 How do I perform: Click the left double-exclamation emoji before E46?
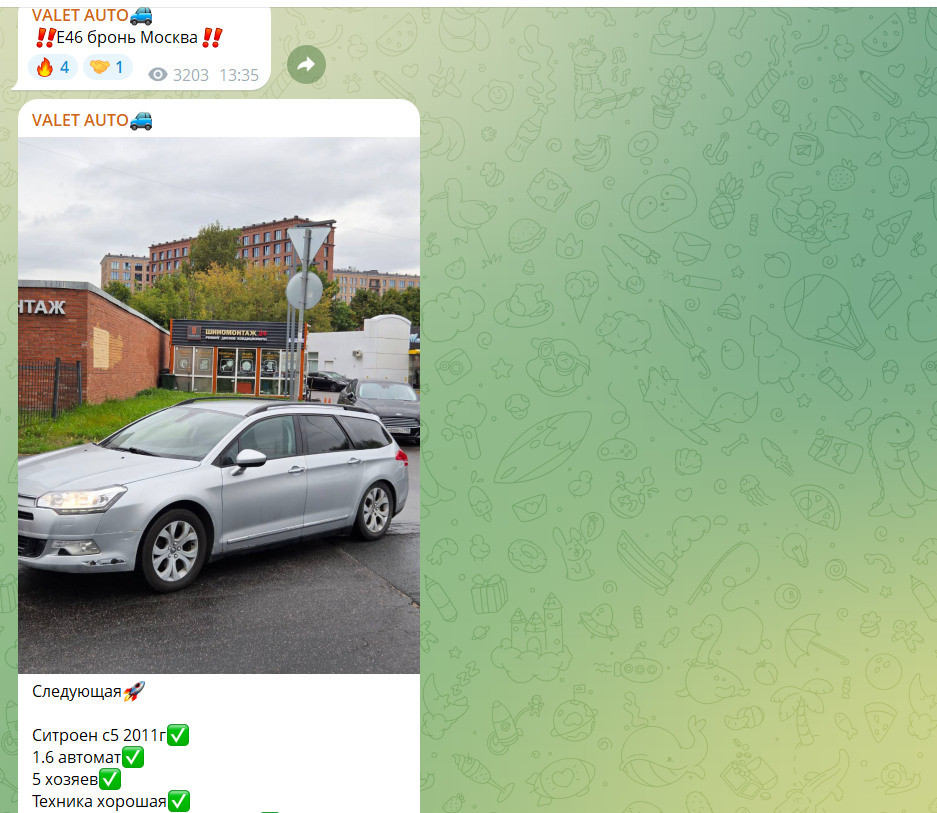[44, 36]
